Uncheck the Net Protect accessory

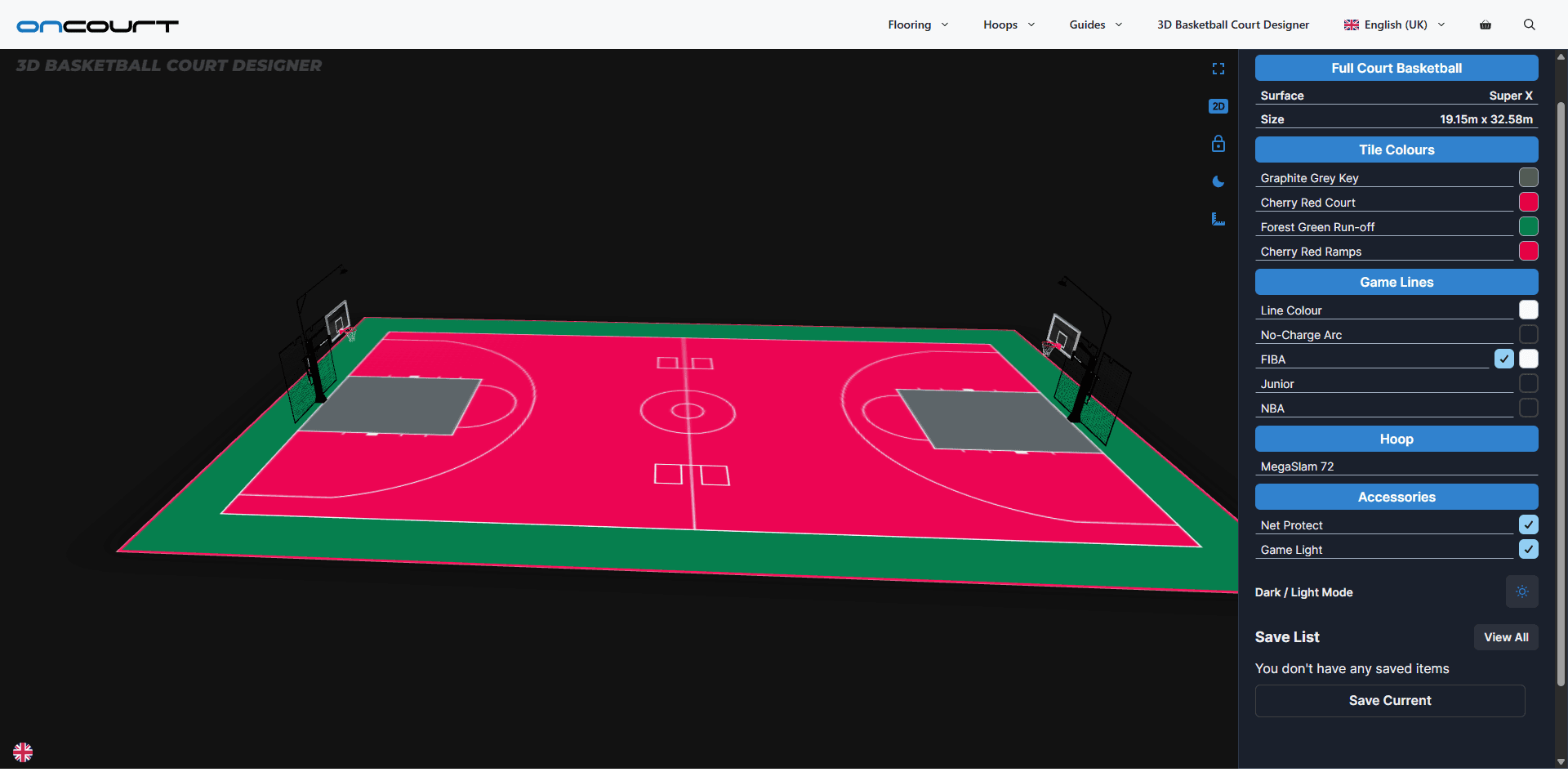[1528, 524]
